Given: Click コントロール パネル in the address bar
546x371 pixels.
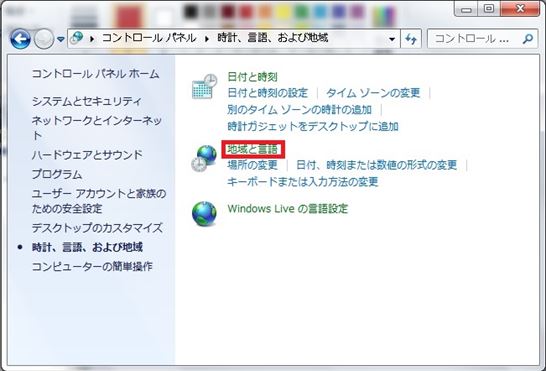Looking at the screenshot, I should click(149, 38).
